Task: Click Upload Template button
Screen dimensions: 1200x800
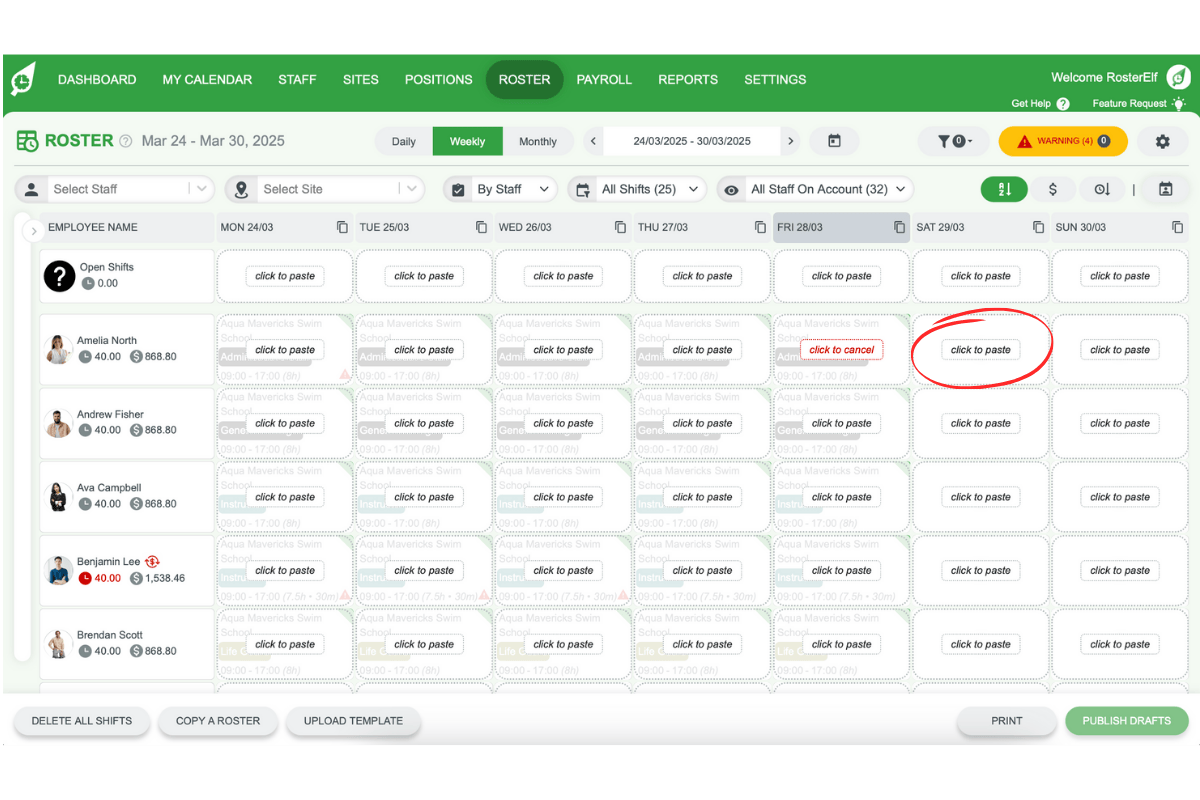Action: point(353,720)
